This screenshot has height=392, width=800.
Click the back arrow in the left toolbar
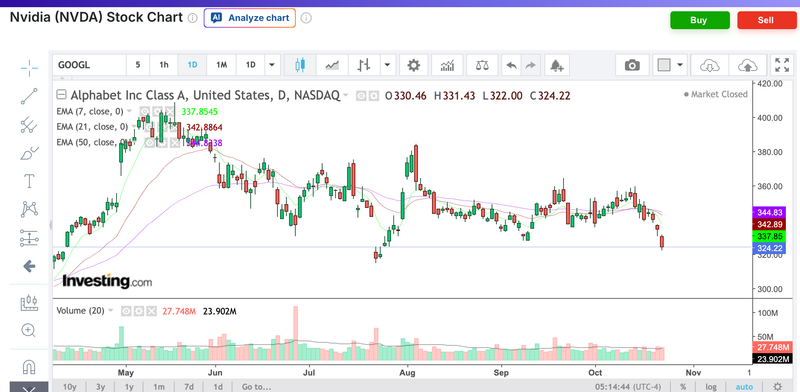click(x=29, y=266)
